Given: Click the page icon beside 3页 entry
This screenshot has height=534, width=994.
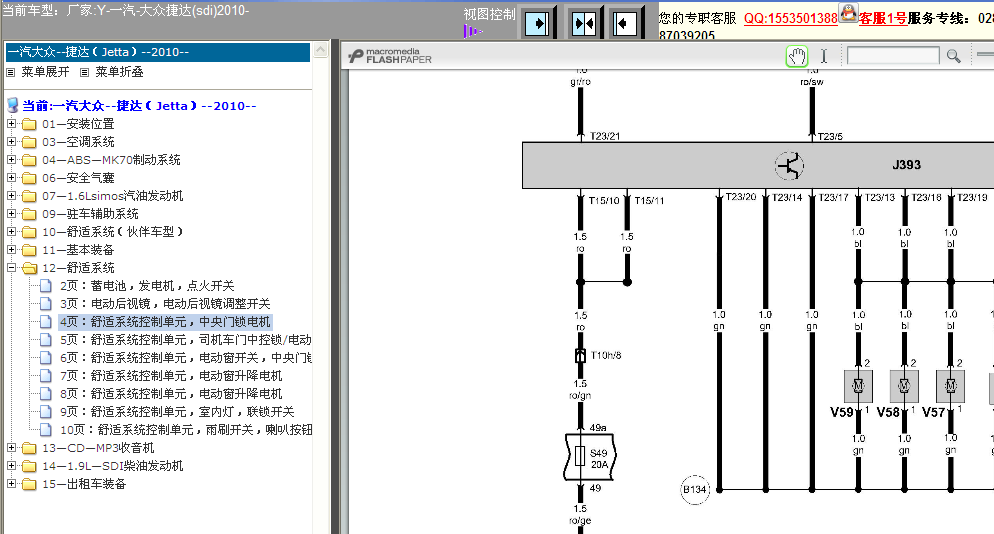Looking at the screenshot, I should [x=46, y=304].
